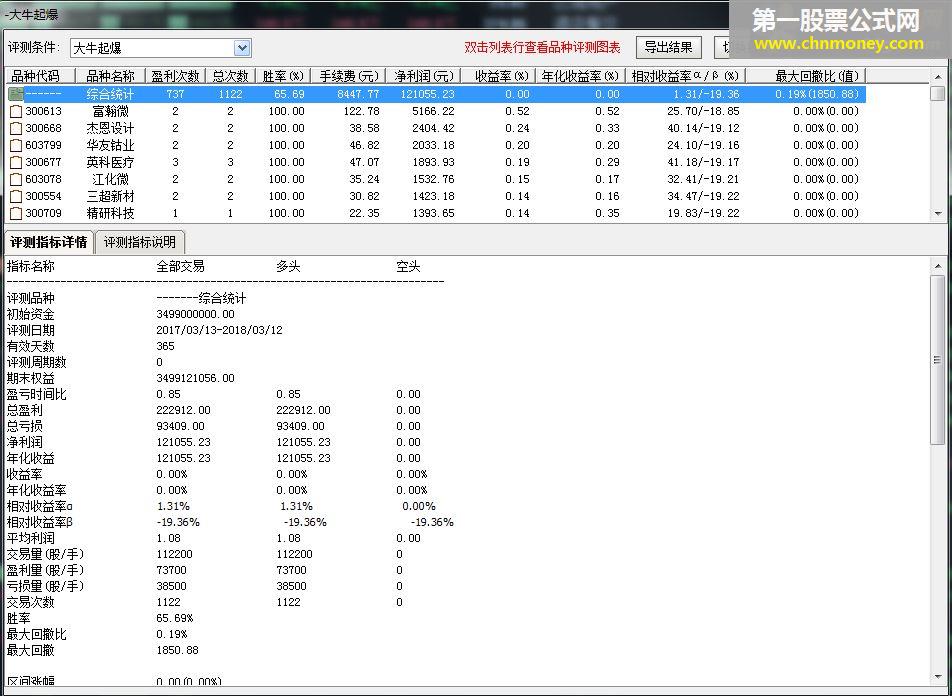952x696 pixels.
Task: Select the 综合统计 summary row name
Action: click(110, 94)
